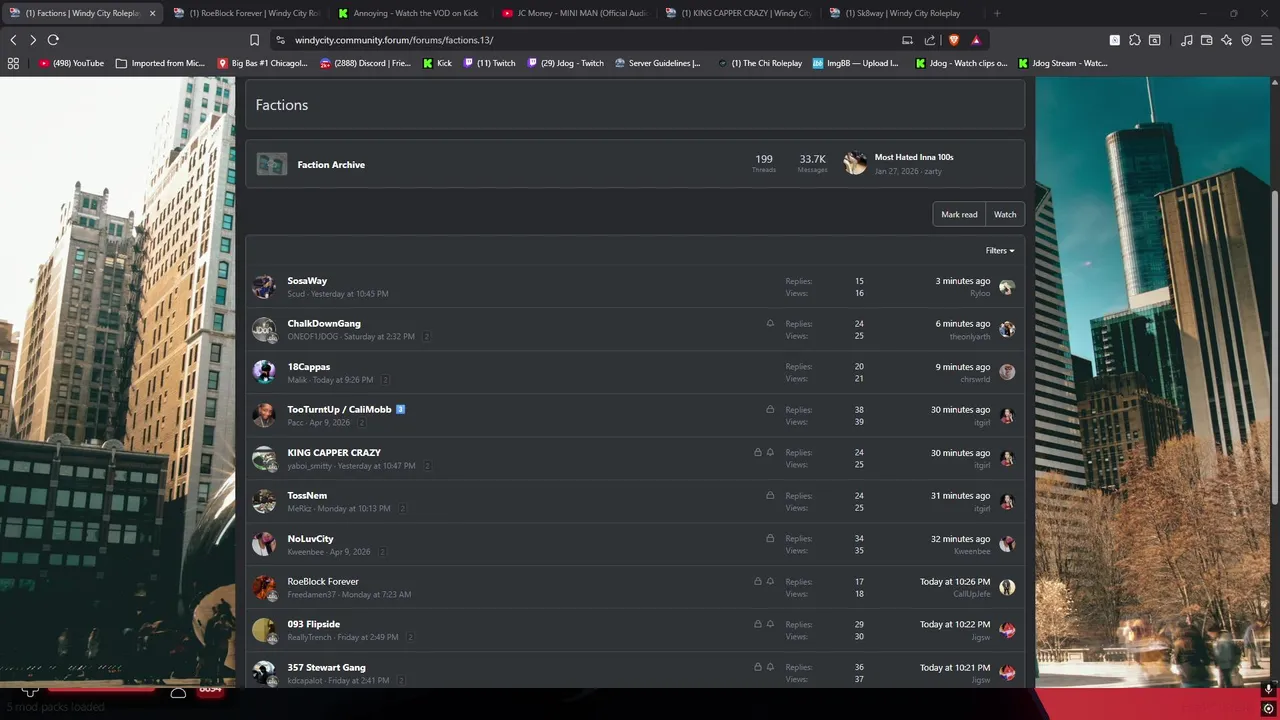Click Scud's avatar on the SosaWay thread
This screenshot has height=720, width=1280.
(264, 287)
